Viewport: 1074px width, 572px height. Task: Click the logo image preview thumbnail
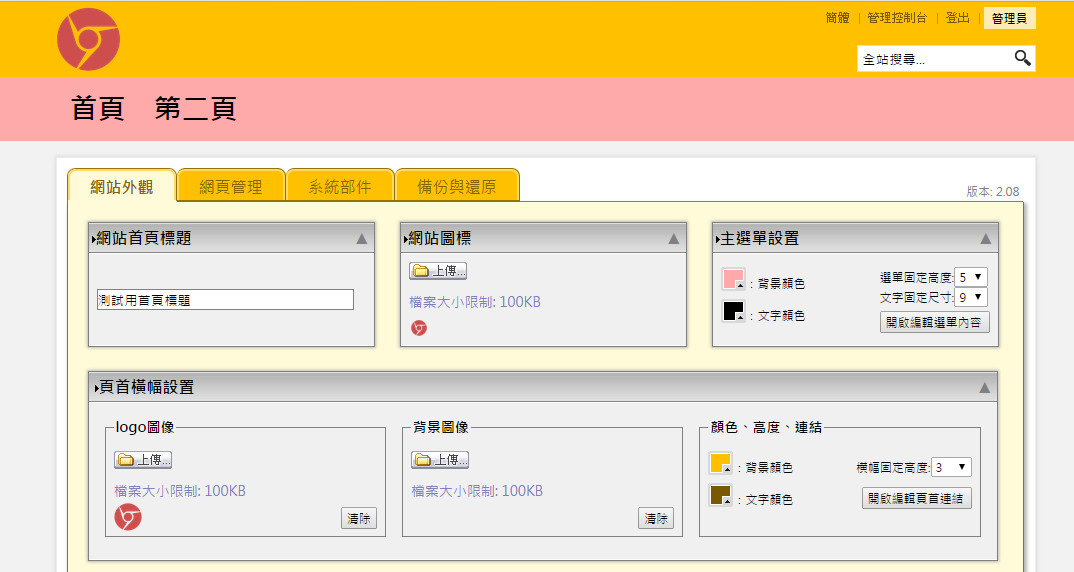pos(128,517)
